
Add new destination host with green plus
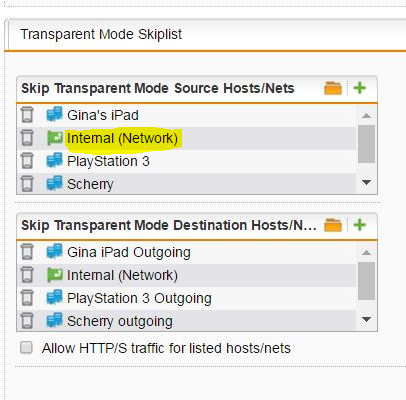click(360, 225)
